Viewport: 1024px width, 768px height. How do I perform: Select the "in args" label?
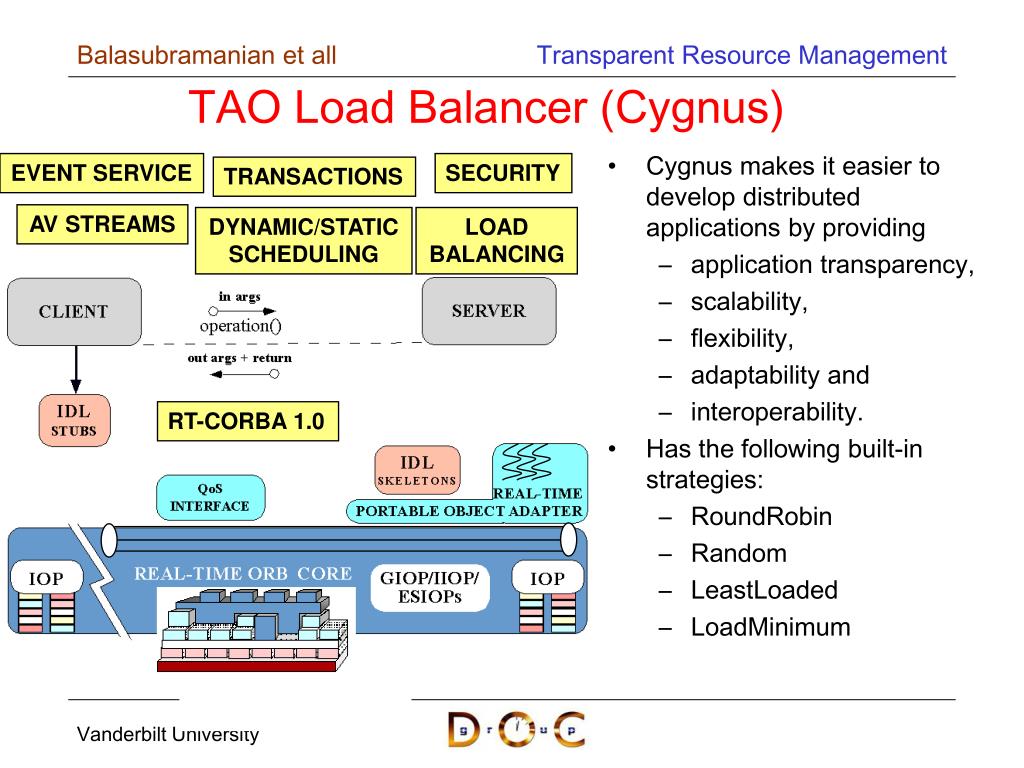[240, 296]
